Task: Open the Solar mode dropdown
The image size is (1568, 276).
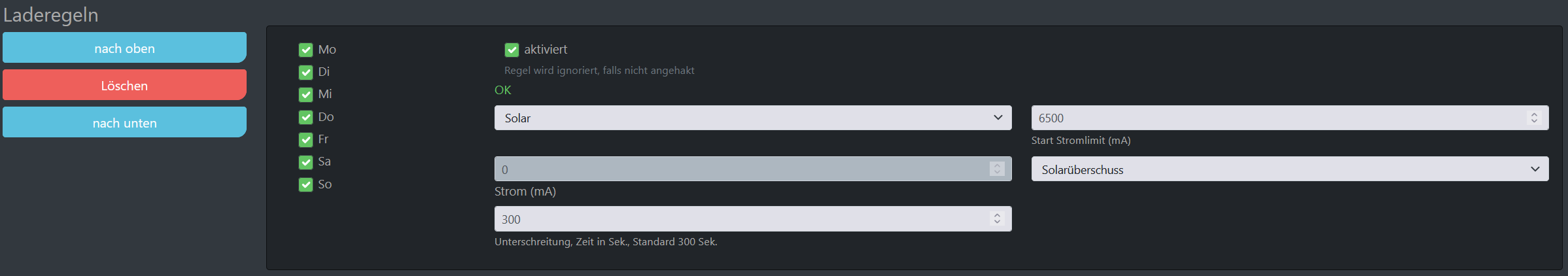Action: (x=752, y=118)
